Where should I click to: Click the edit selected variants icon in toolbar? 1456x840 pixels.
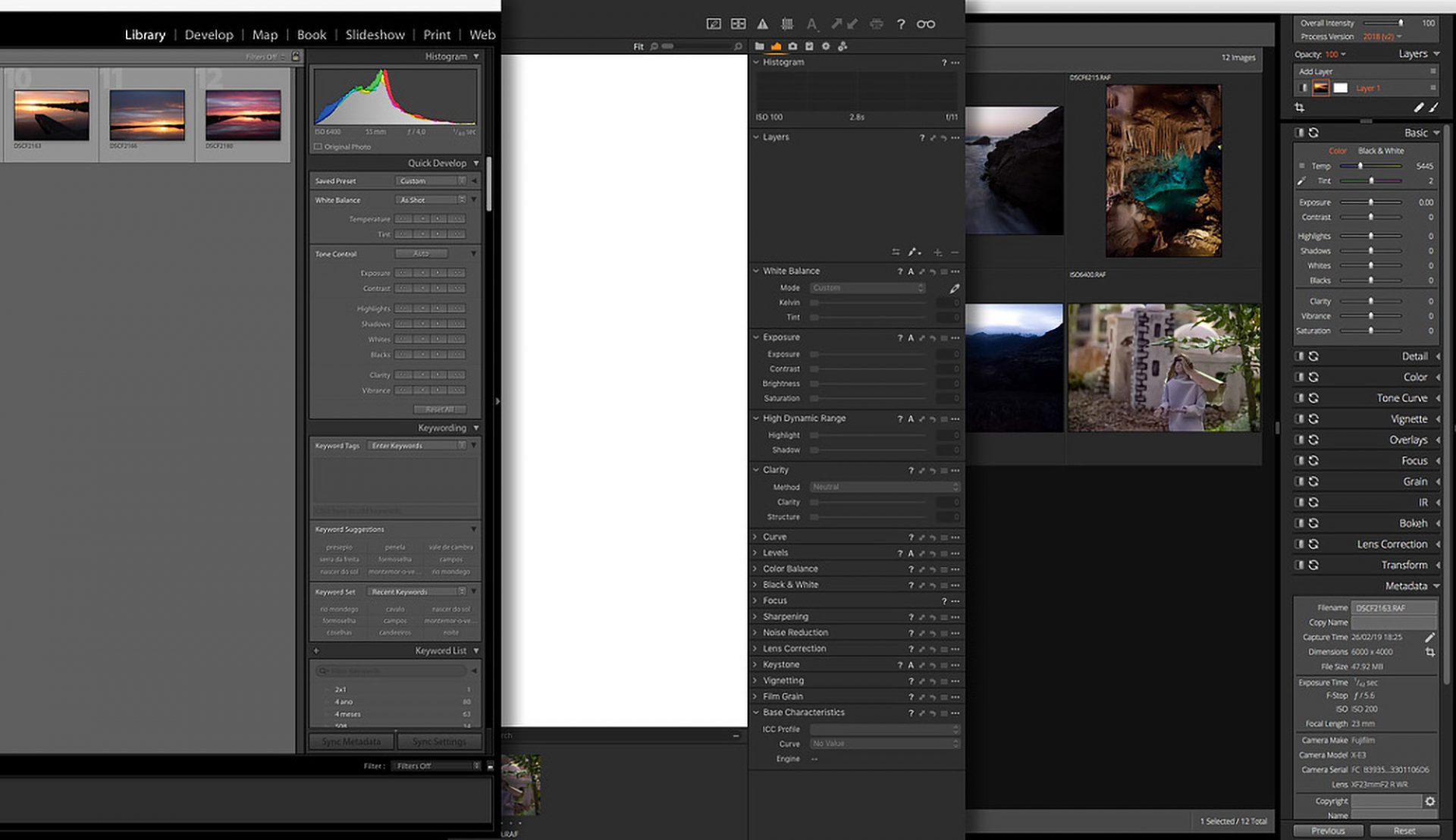pyautogui.click(x=714, y=24)
